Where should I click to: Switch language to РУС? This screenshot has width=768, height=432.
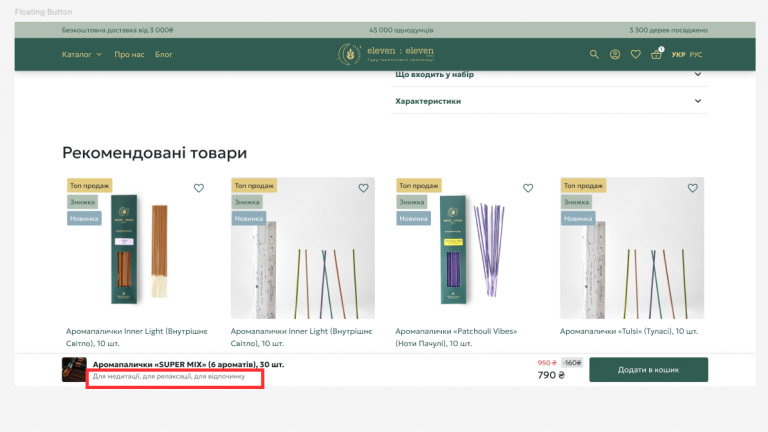click(696, 54)
